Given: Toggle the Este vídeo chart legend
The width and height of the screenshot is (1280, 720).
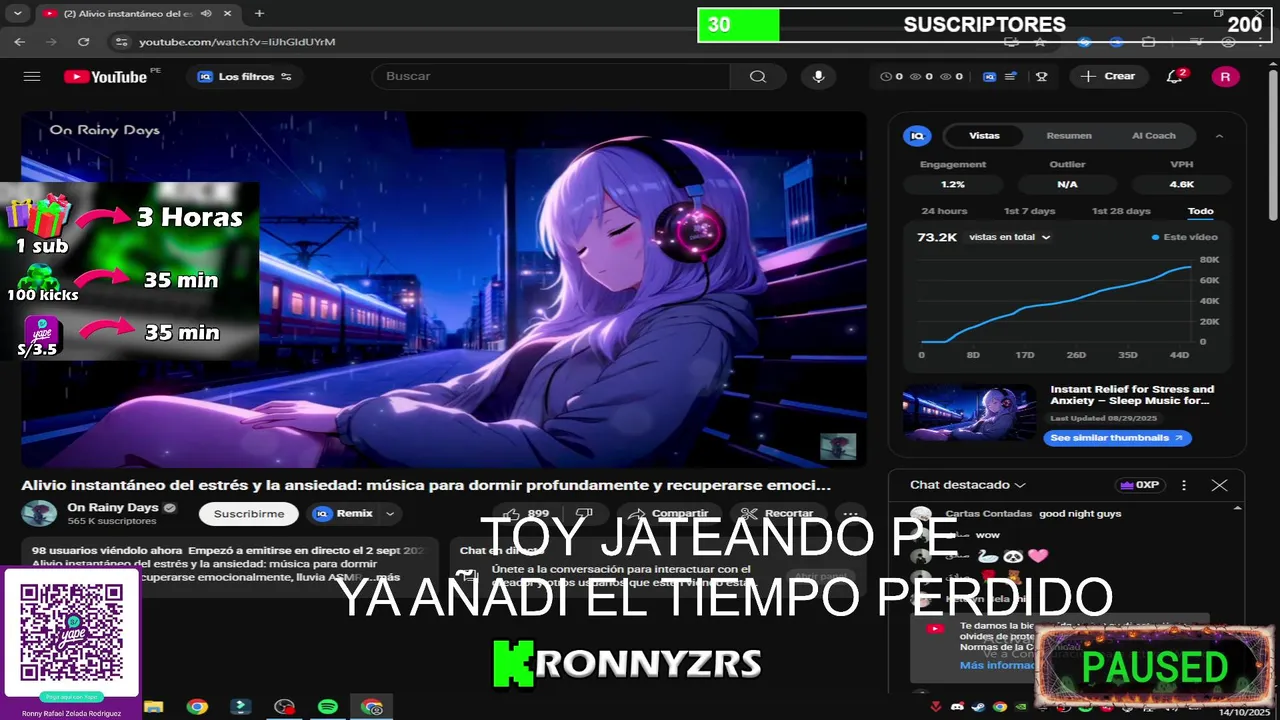Looking at the screenshot, I should (x=1185, y=238).
